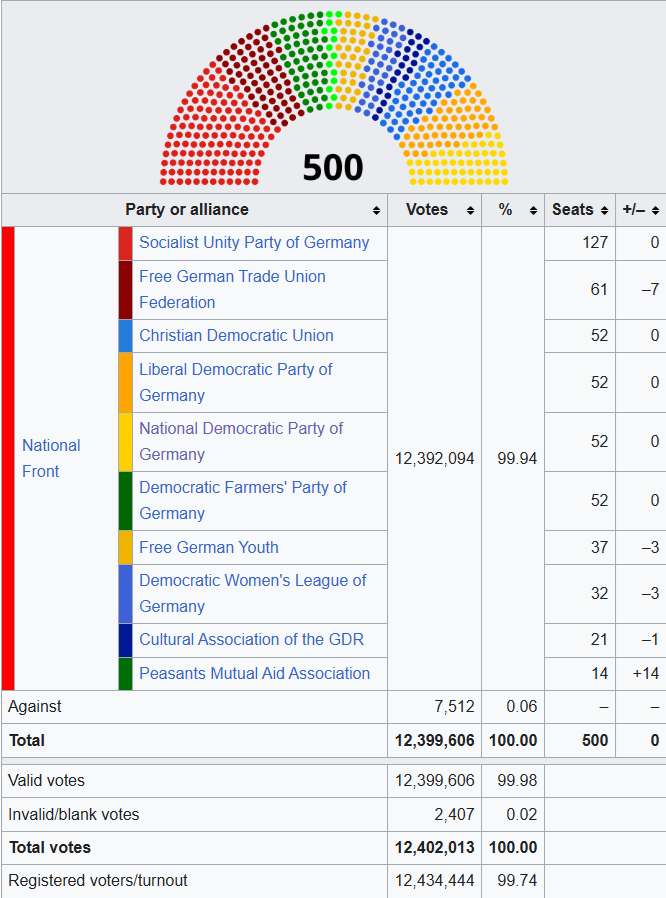The width and height of the screenshot is (666, 898).
Task: Open Socialist Unity Party of Germany link
Action: (x=254, y=242)
